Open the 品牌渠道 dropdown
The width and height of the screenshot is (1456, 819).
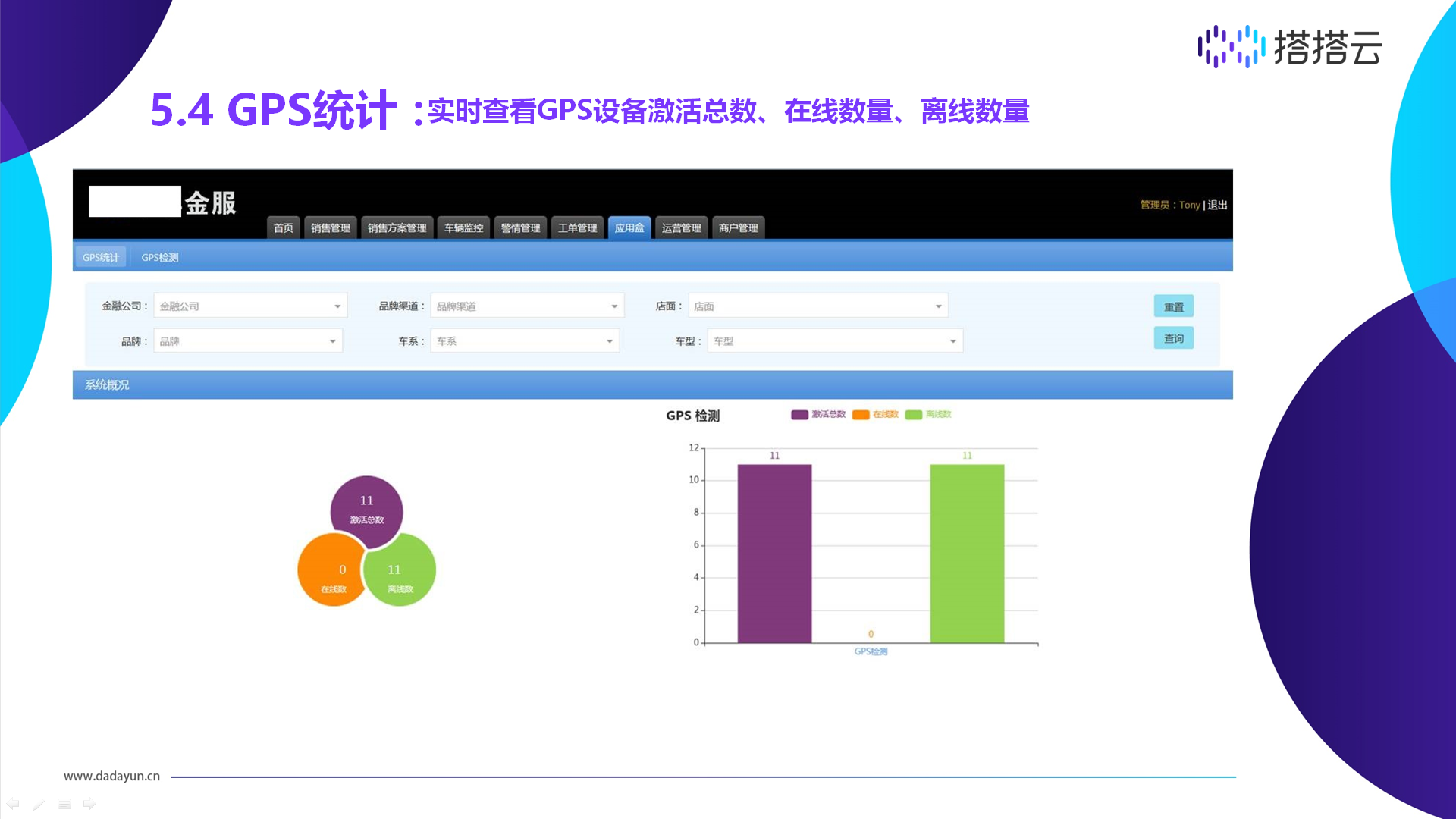(x=527, y=306)
